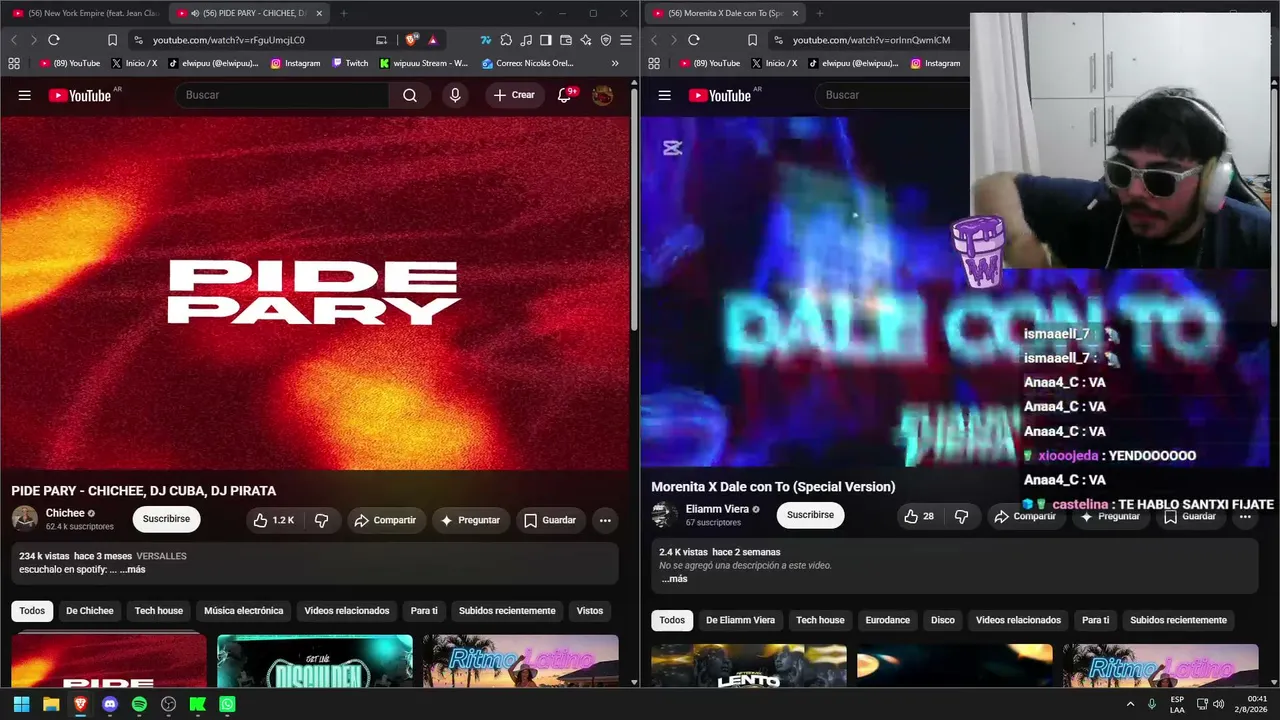
Task: Open extensions puzzle icon in left window
Action: point(506,40)
